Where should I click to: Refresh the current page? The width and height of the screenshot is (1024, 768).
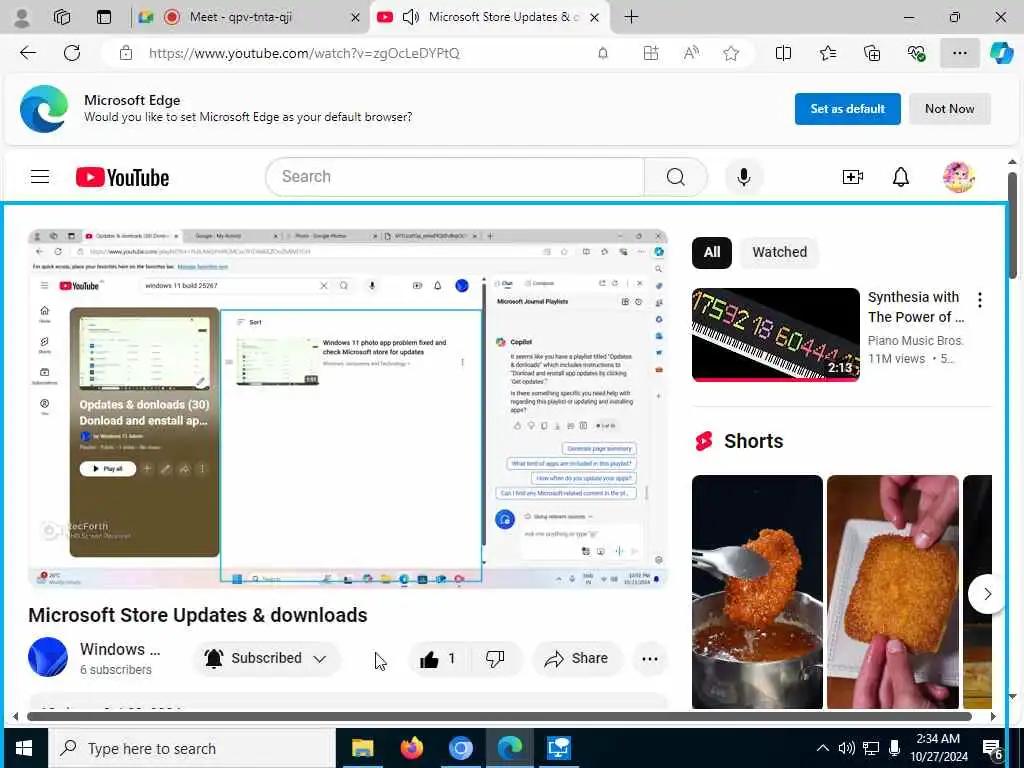click(72, 54)
